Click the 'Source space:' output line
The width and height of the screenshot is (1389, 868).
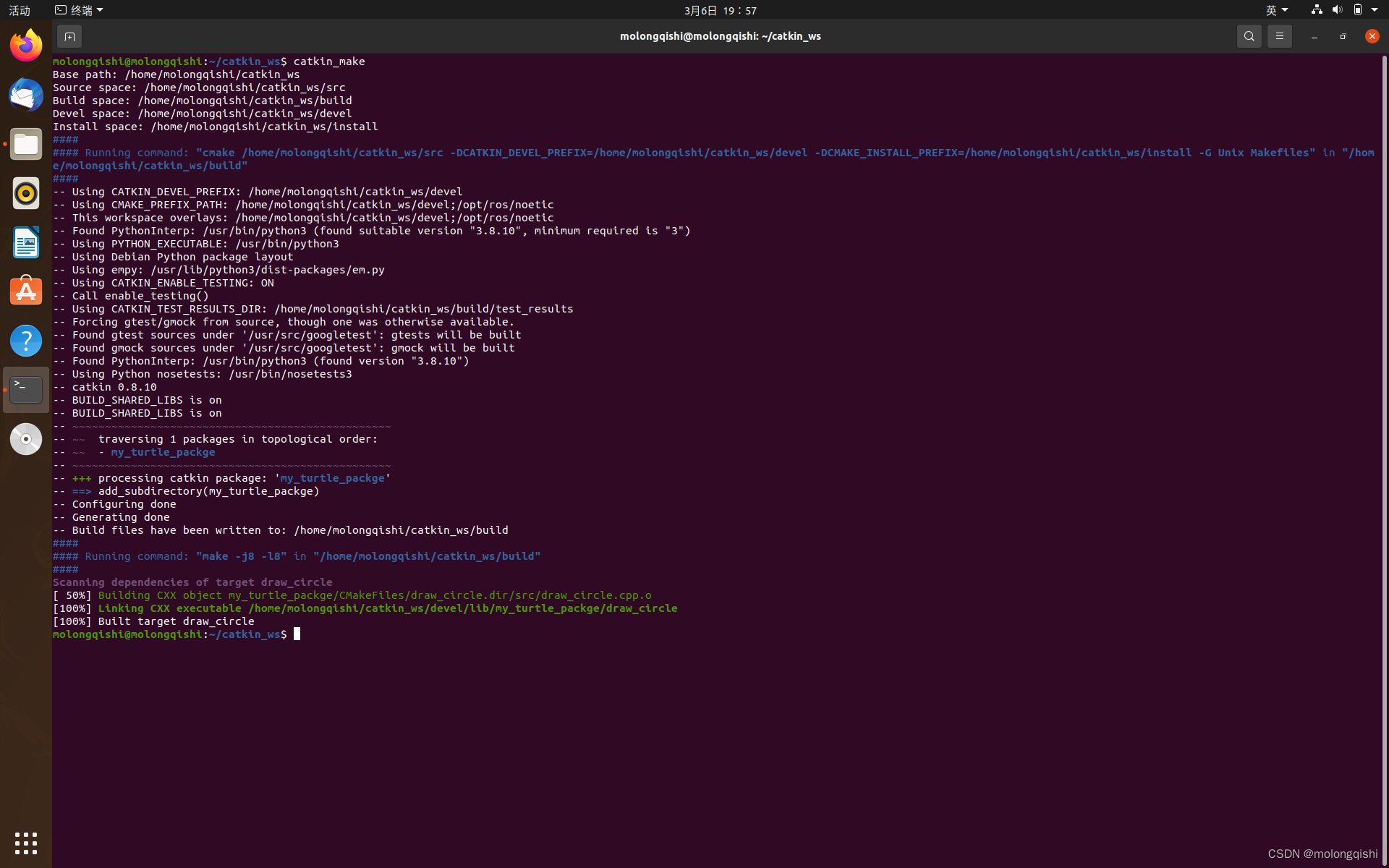[x=199, y=88]
